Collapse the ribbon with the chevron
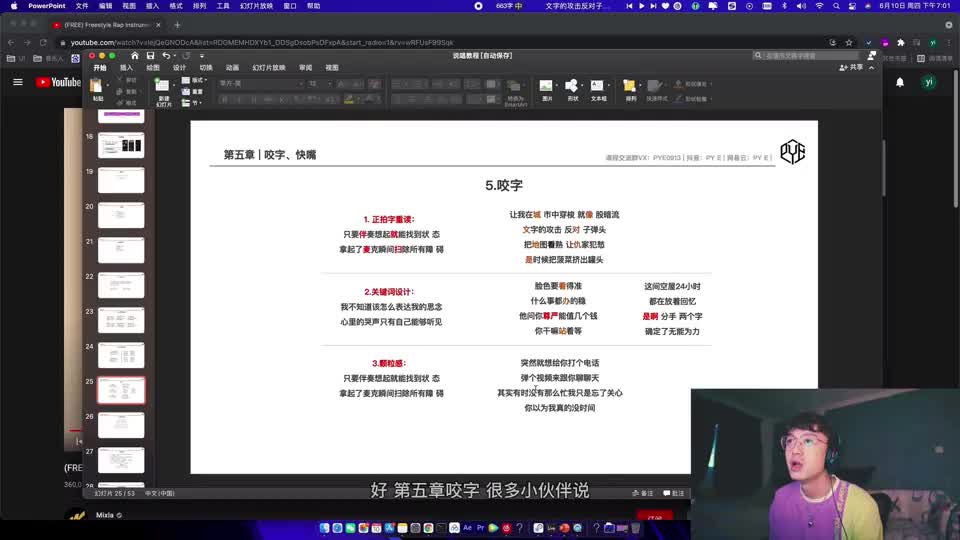Screen dimensions: 960x540 coord(872,67)
